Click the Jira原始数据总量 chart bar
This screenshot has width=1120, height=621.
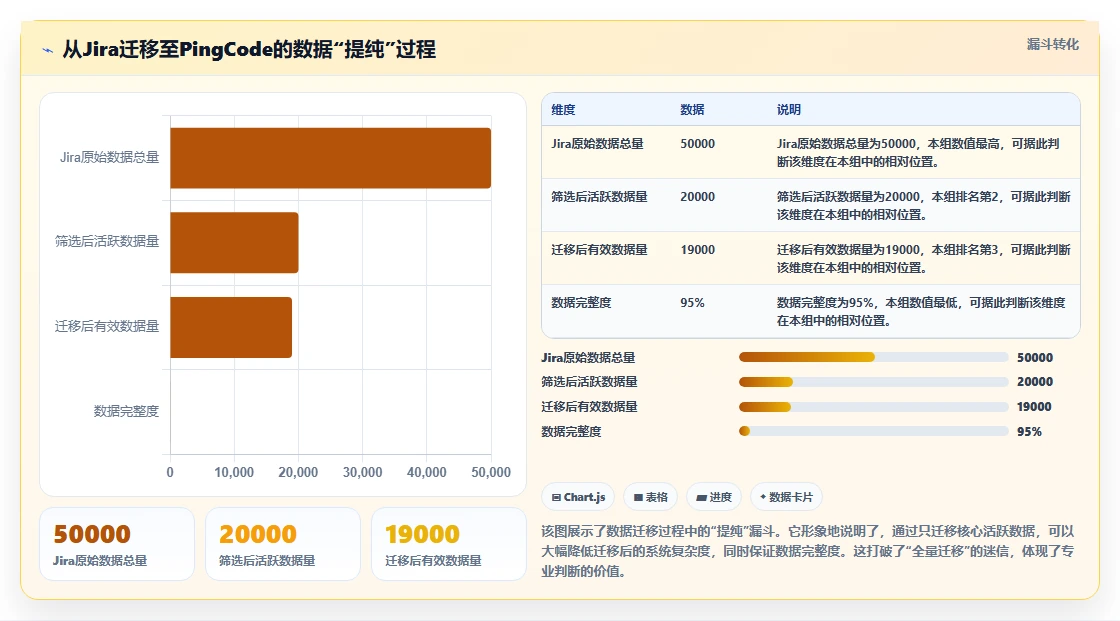(331, 158)
